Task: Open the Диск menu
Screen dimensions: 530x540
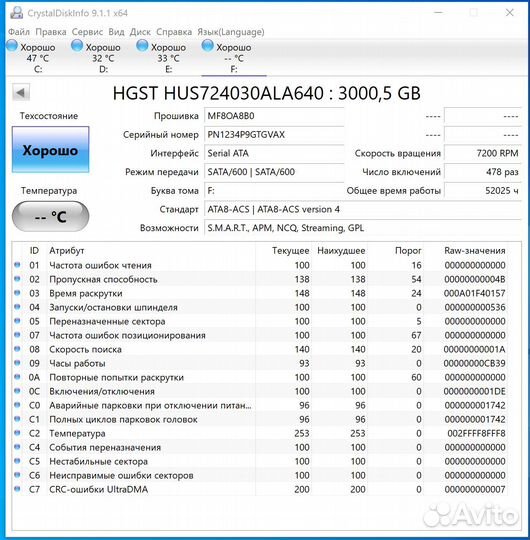Action: (x=140, y=32)
